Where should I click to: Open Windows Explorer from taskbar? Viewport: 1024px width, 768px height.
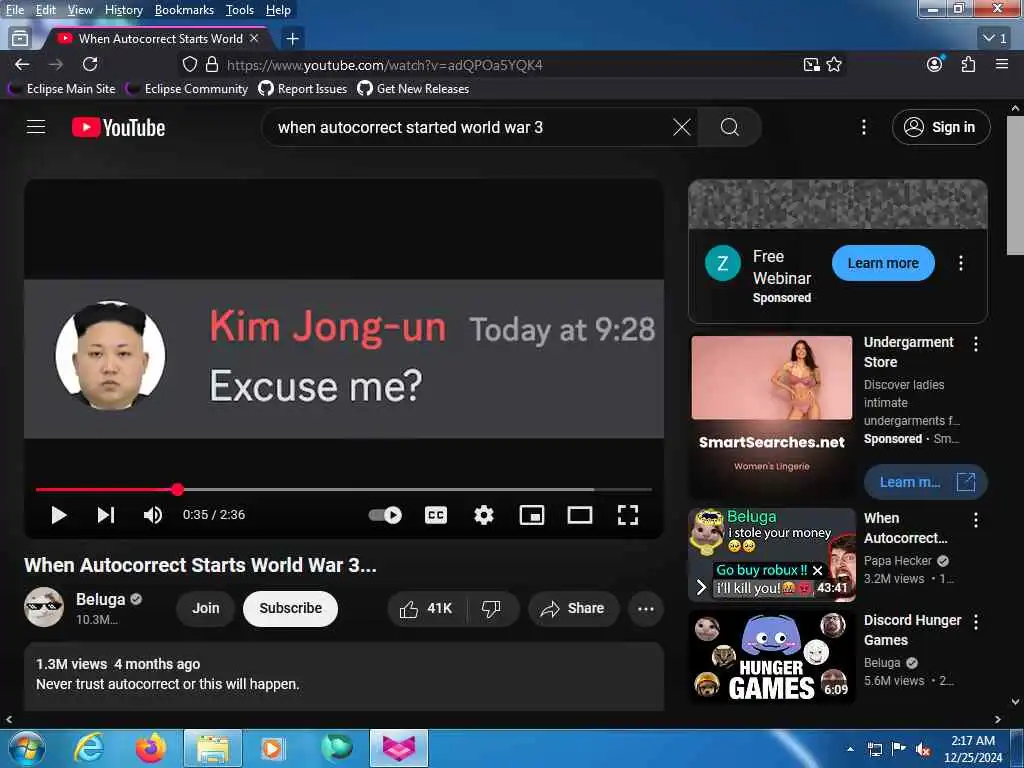pyautogui.click(x=213, y=748)
